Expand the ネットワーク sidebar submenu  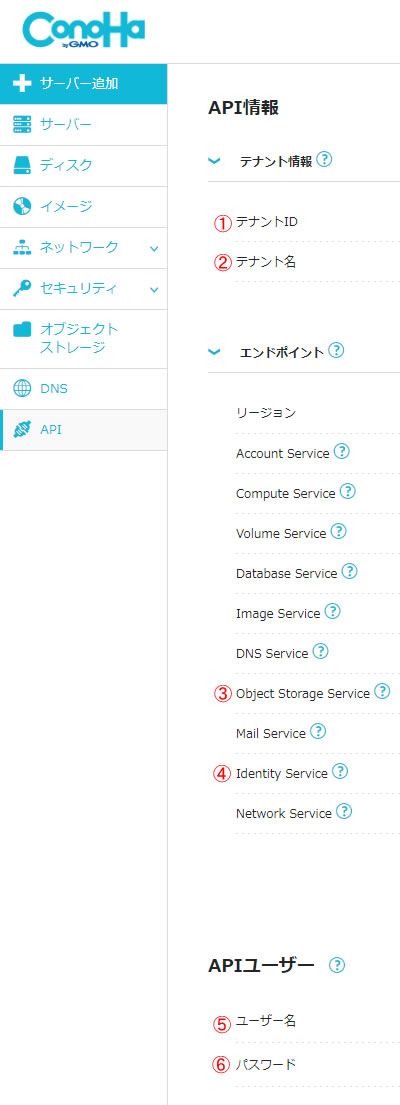tap(154, 249)
